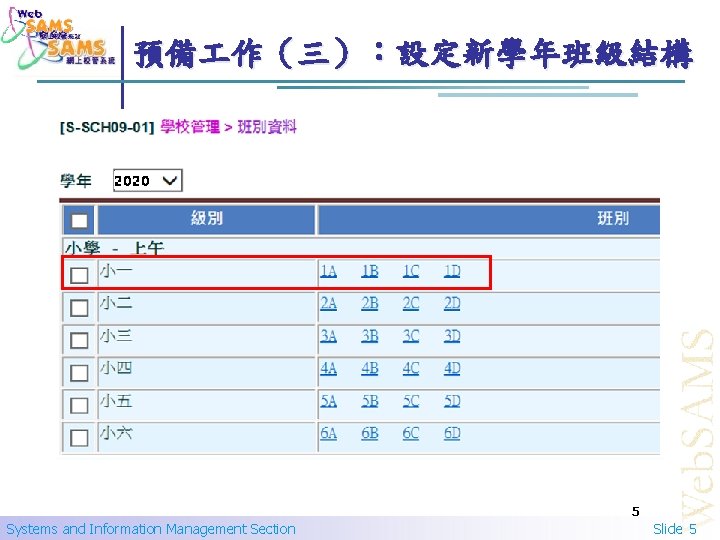Open class 6B link
Viewport: 720px width, 540px height.
[x=370, y=434]
